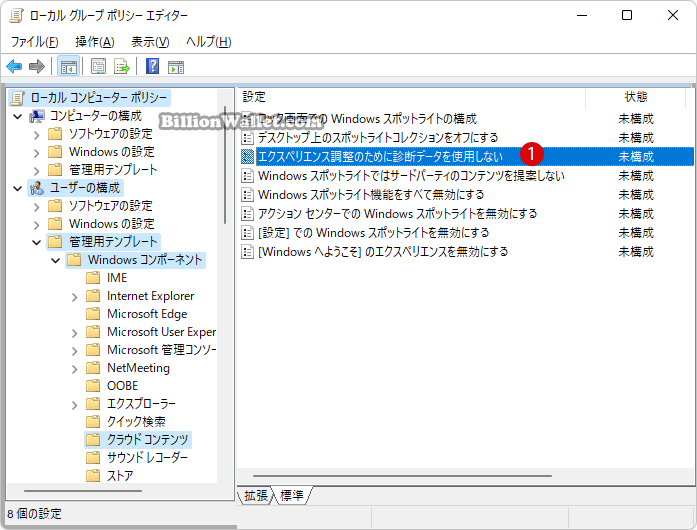
Task: Maximize the ローカル グループ ポリシー エディター window
Action: [x=627, y=16]
